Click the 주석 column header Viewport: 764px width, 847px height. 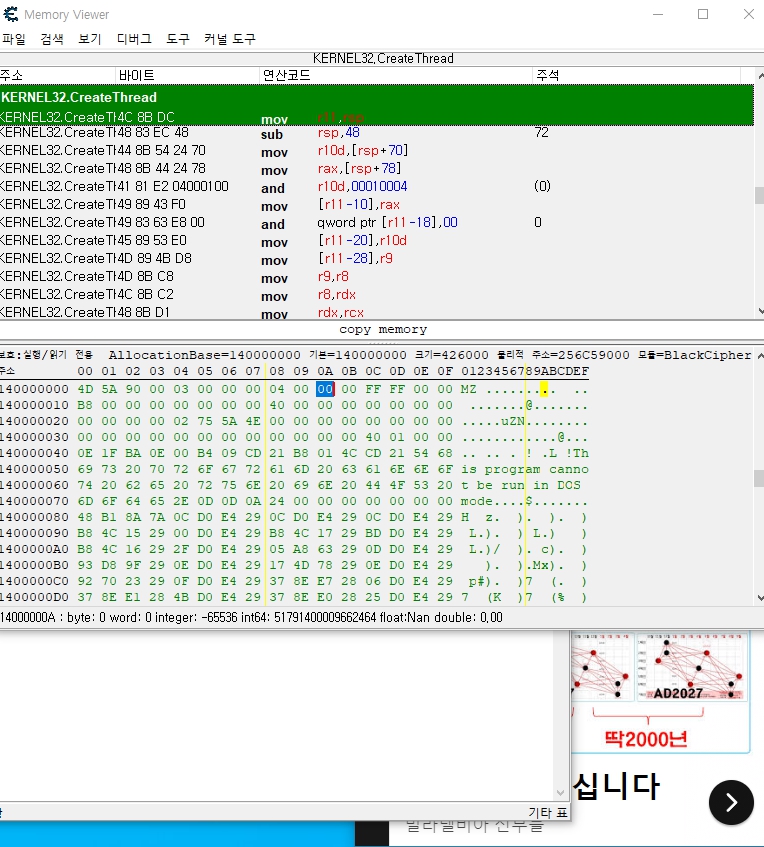(548, 76)
